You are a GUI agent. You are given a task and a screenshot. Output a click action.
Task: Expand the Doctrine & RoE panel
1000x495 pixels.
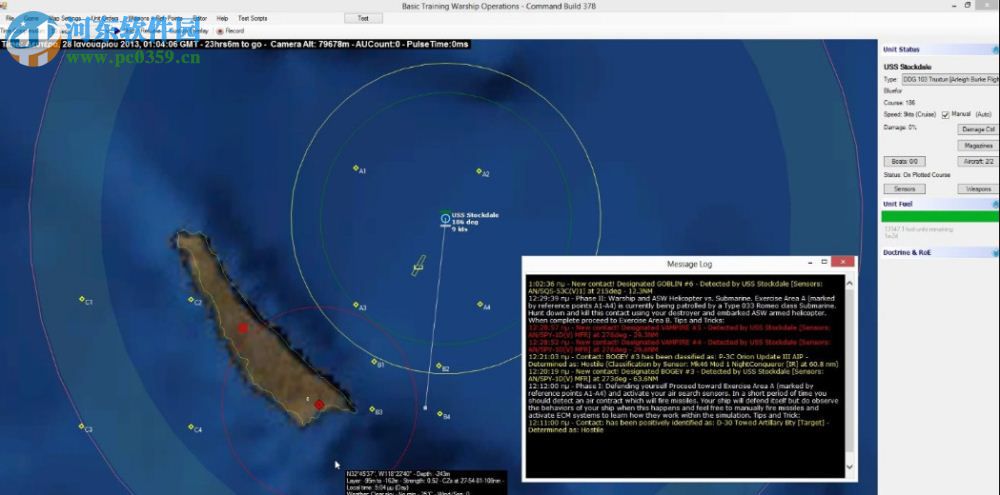point(995,253)
